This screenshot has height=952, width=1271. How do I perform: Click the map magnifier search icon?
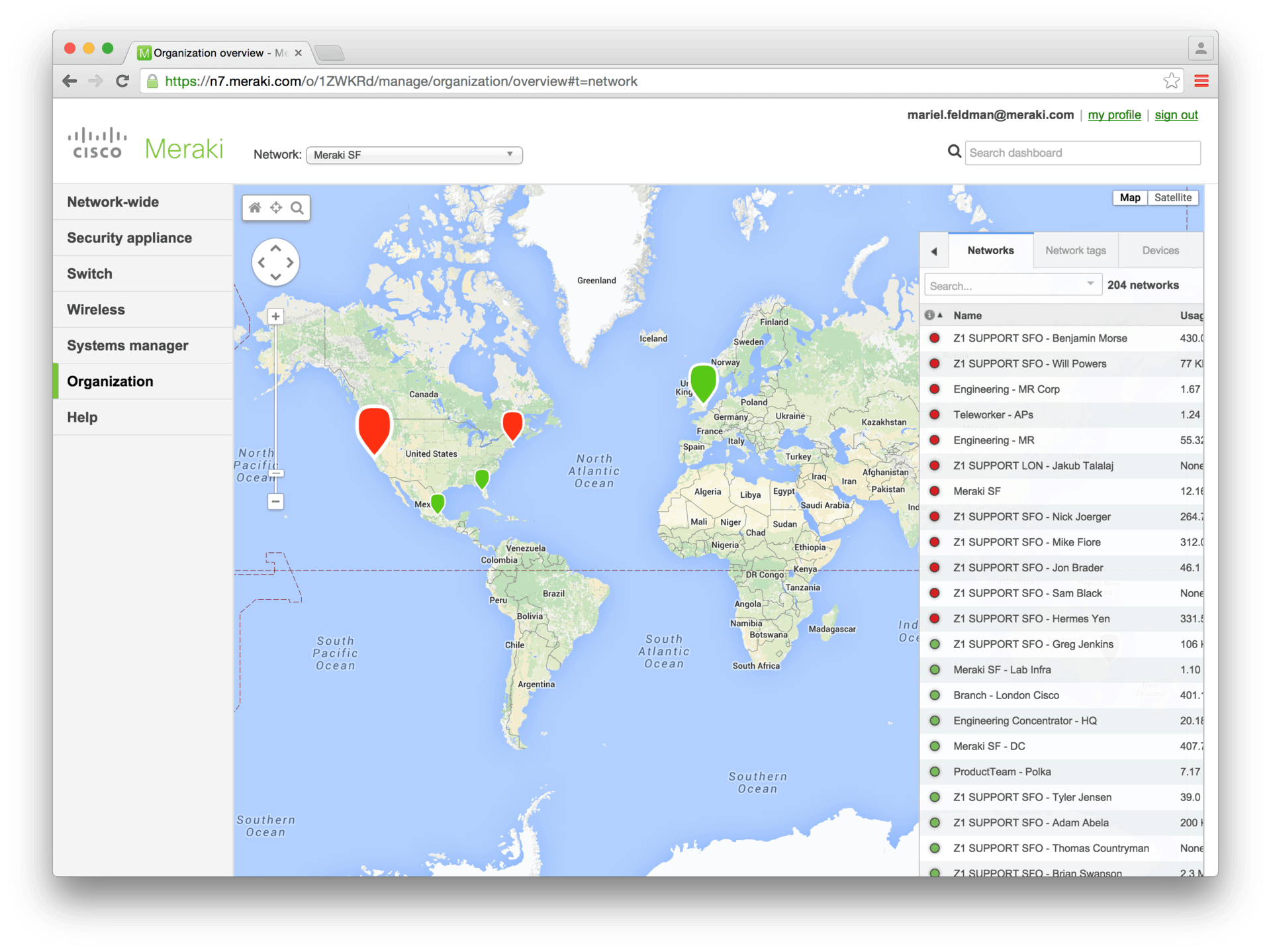click(297, 208)
